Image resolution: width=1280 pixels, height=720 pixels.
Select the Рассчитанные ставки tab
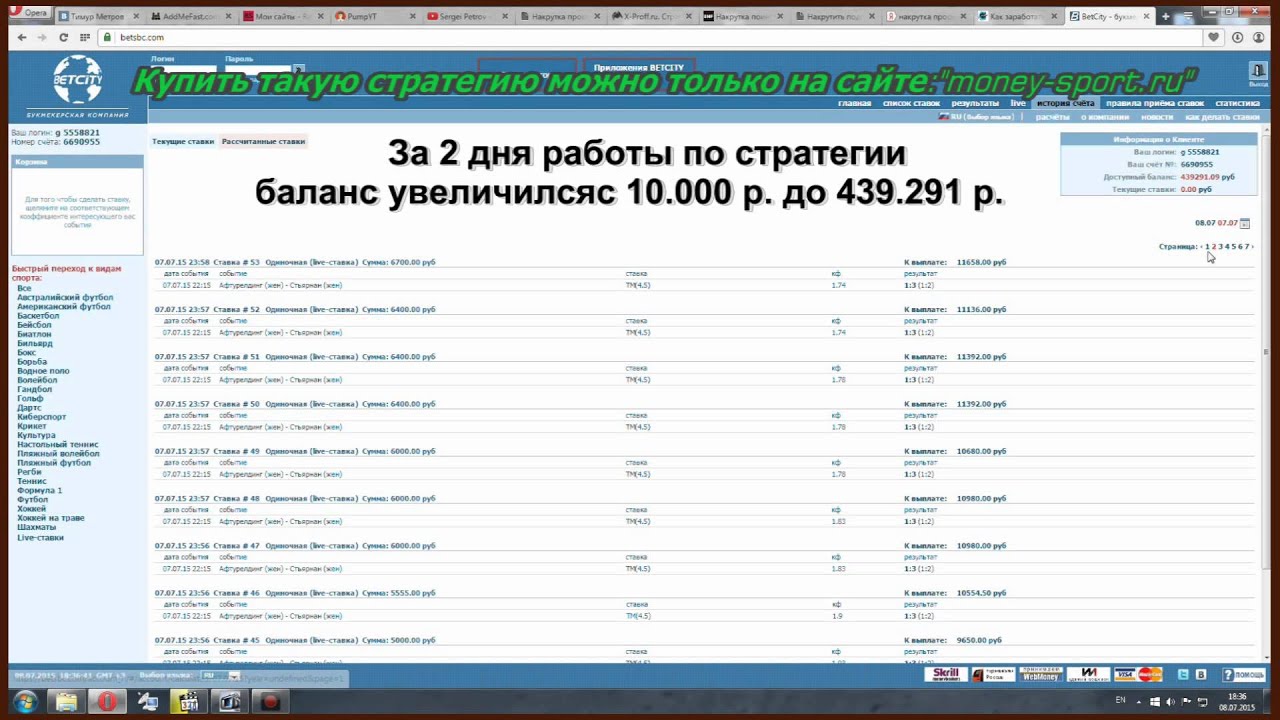tap(263, 142)
